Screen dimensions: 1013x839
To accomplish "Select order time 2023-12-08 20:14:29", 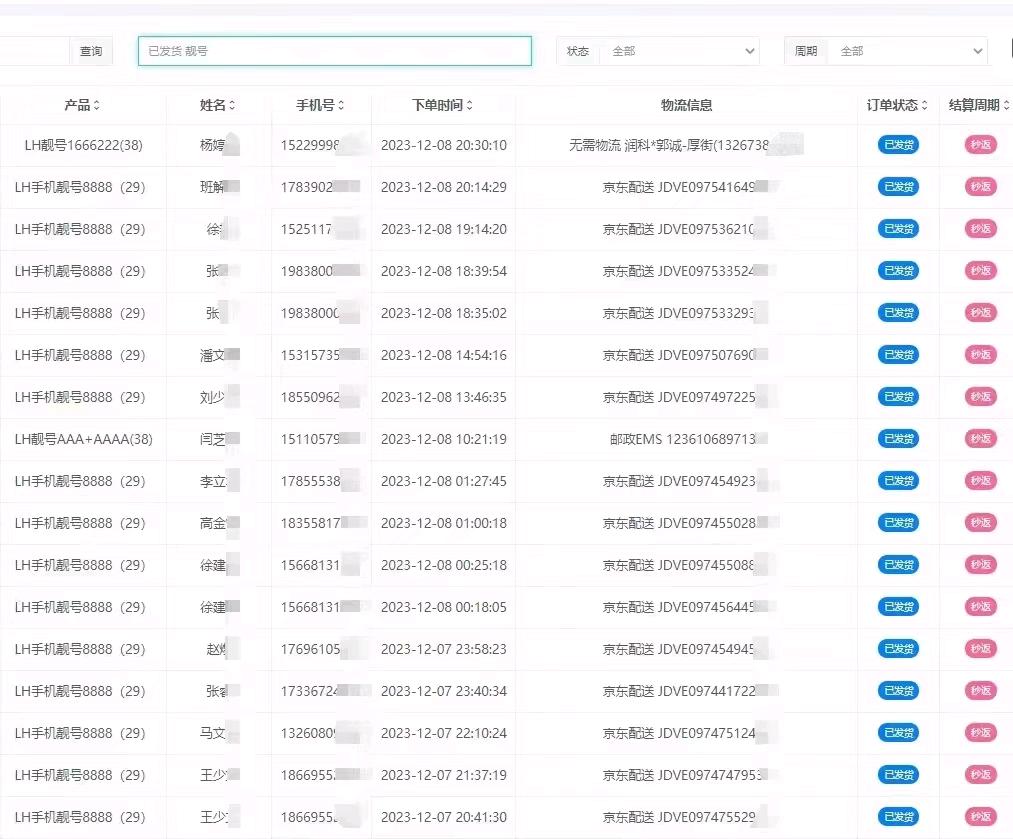I will (x=444, y=187).
